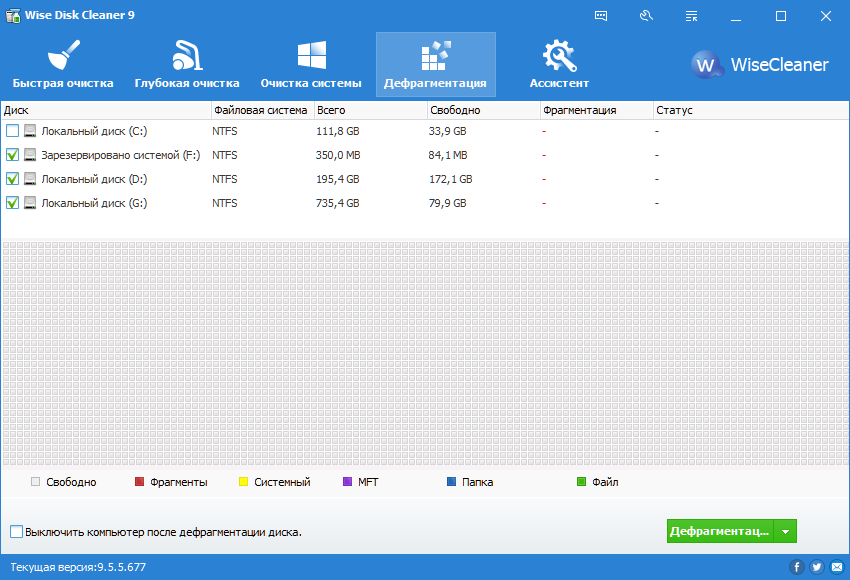850x580 pixels.
Task: Click the email envelope icon in status bar
Action: point(838,567)
